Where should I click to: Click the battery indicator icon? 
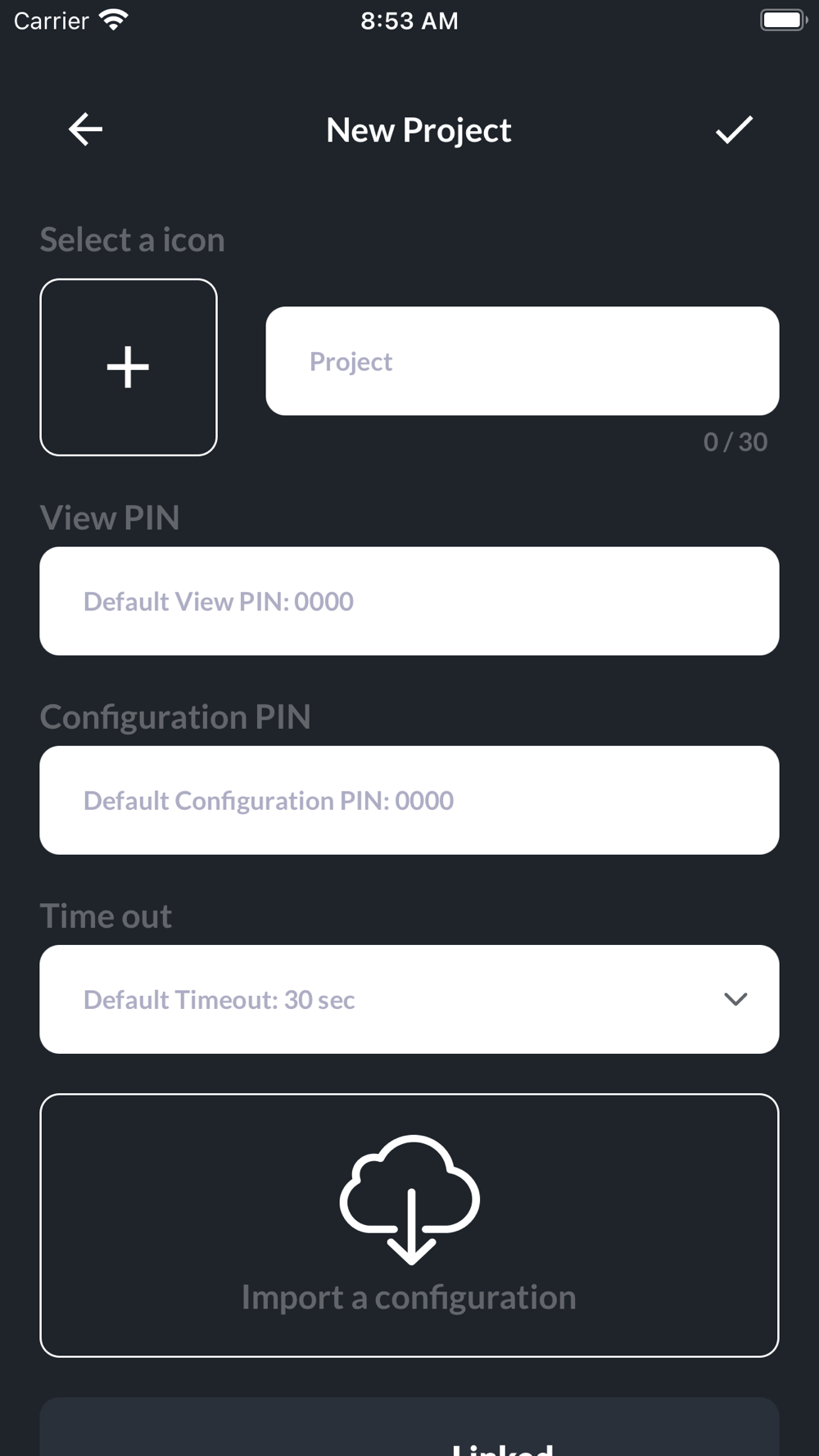[x=783, y=20]
